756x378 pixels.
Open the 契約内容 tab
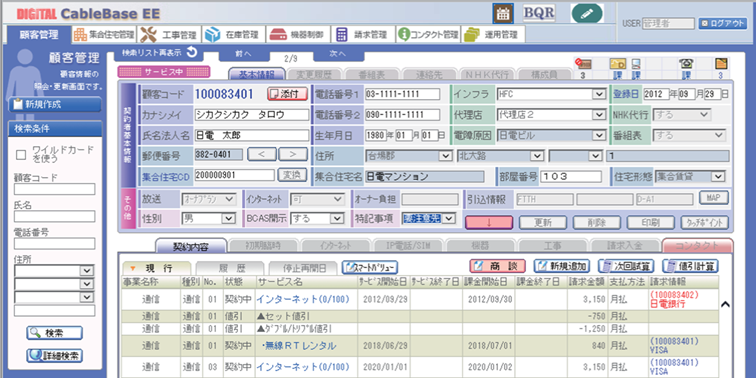point(190,245)
